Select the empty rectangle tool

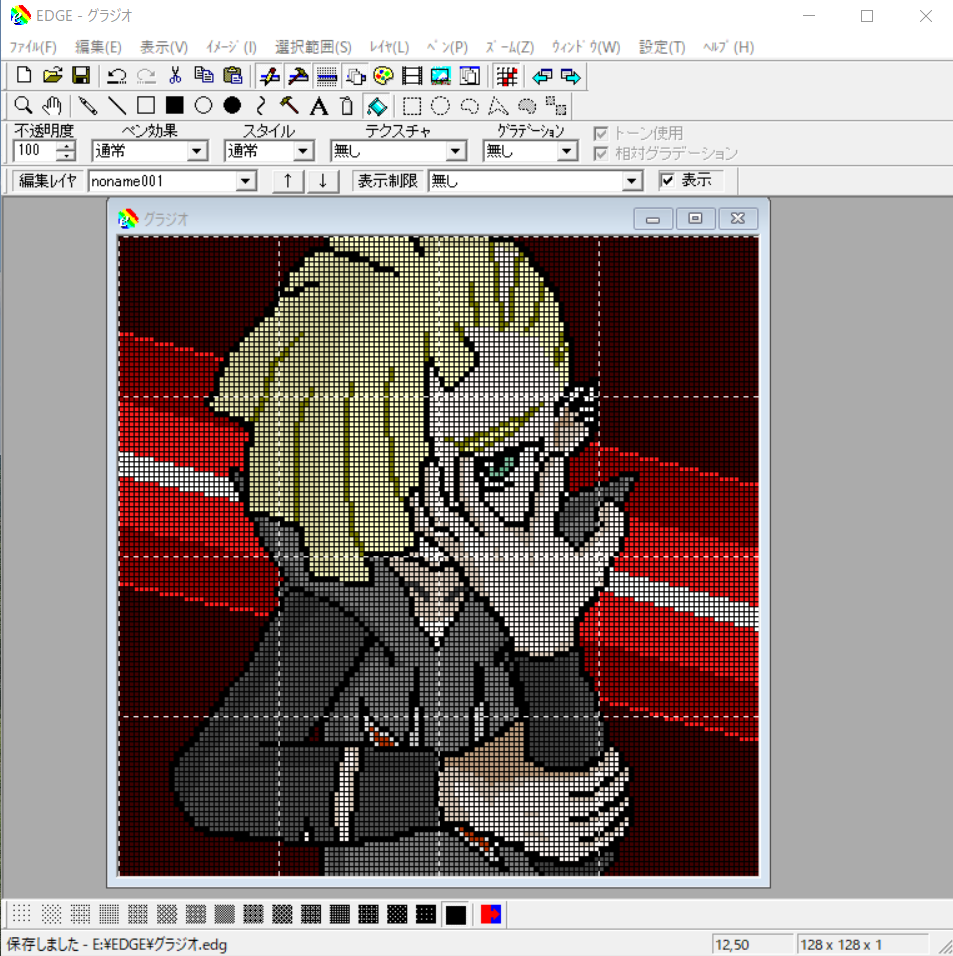coord(146,106)
